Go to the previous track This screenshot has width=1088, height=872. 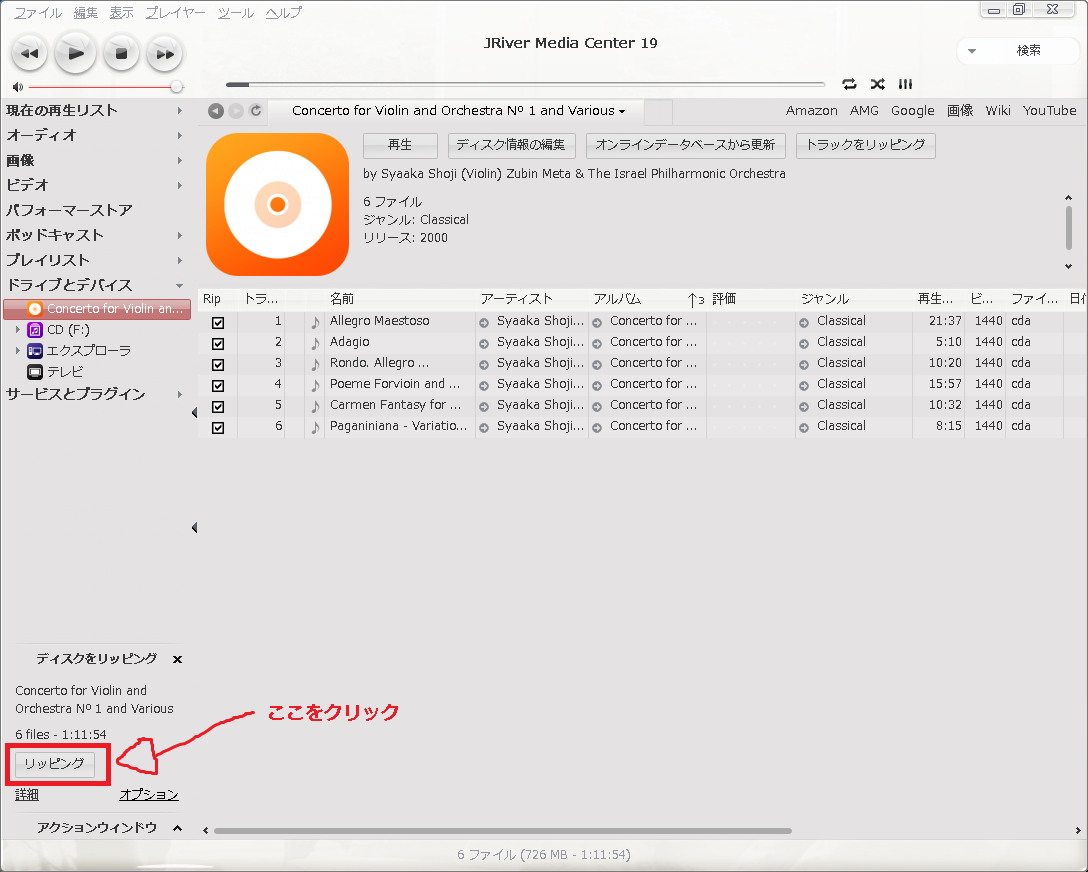coord(29,53)
